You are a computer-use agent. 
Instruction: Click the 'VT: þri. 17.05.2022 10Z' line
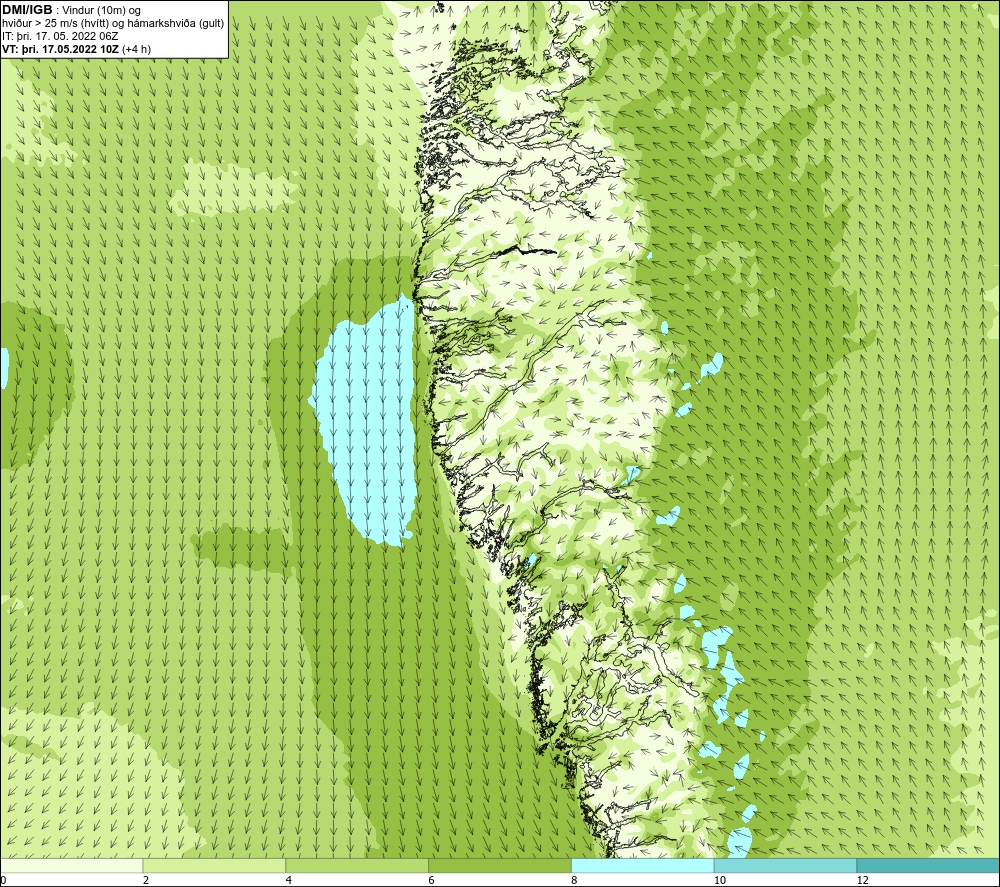[x=60, y=49]
